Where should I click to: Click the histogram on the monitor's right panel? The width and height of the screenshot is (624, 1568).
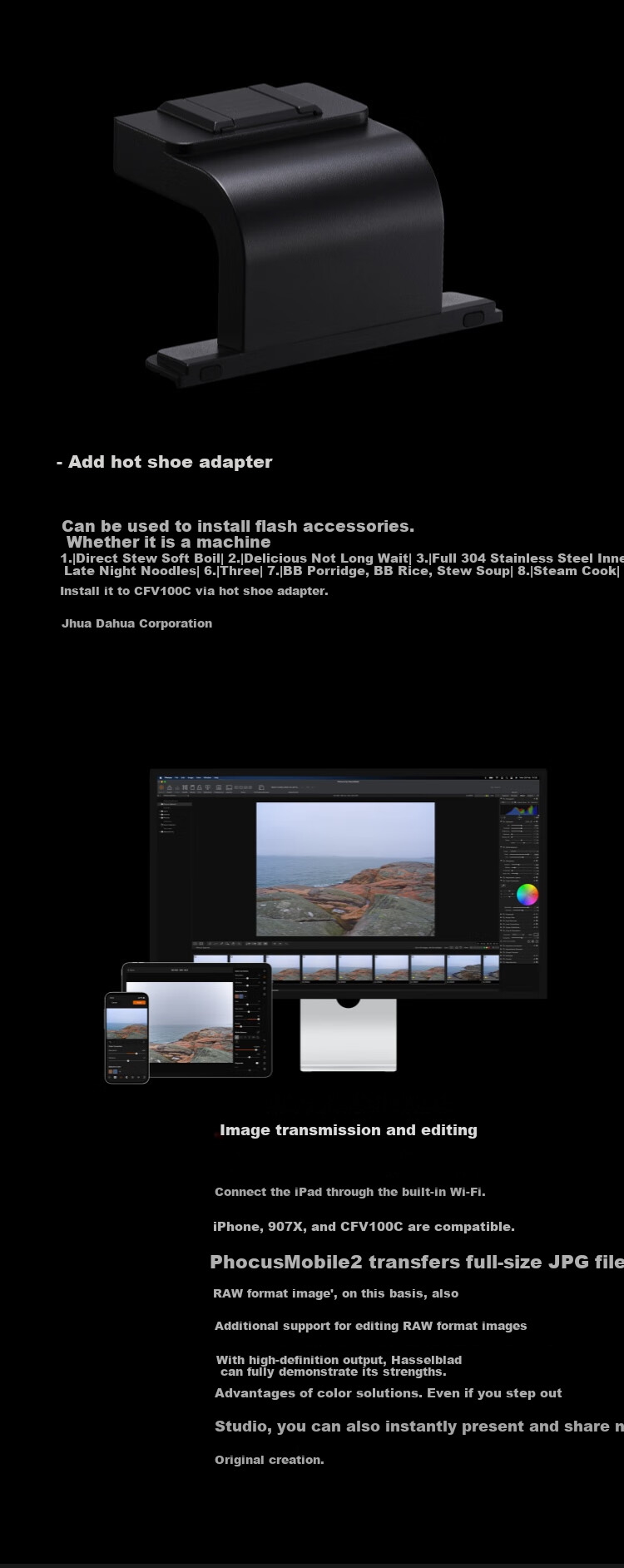pyautogui.click(x=521, y=808)
